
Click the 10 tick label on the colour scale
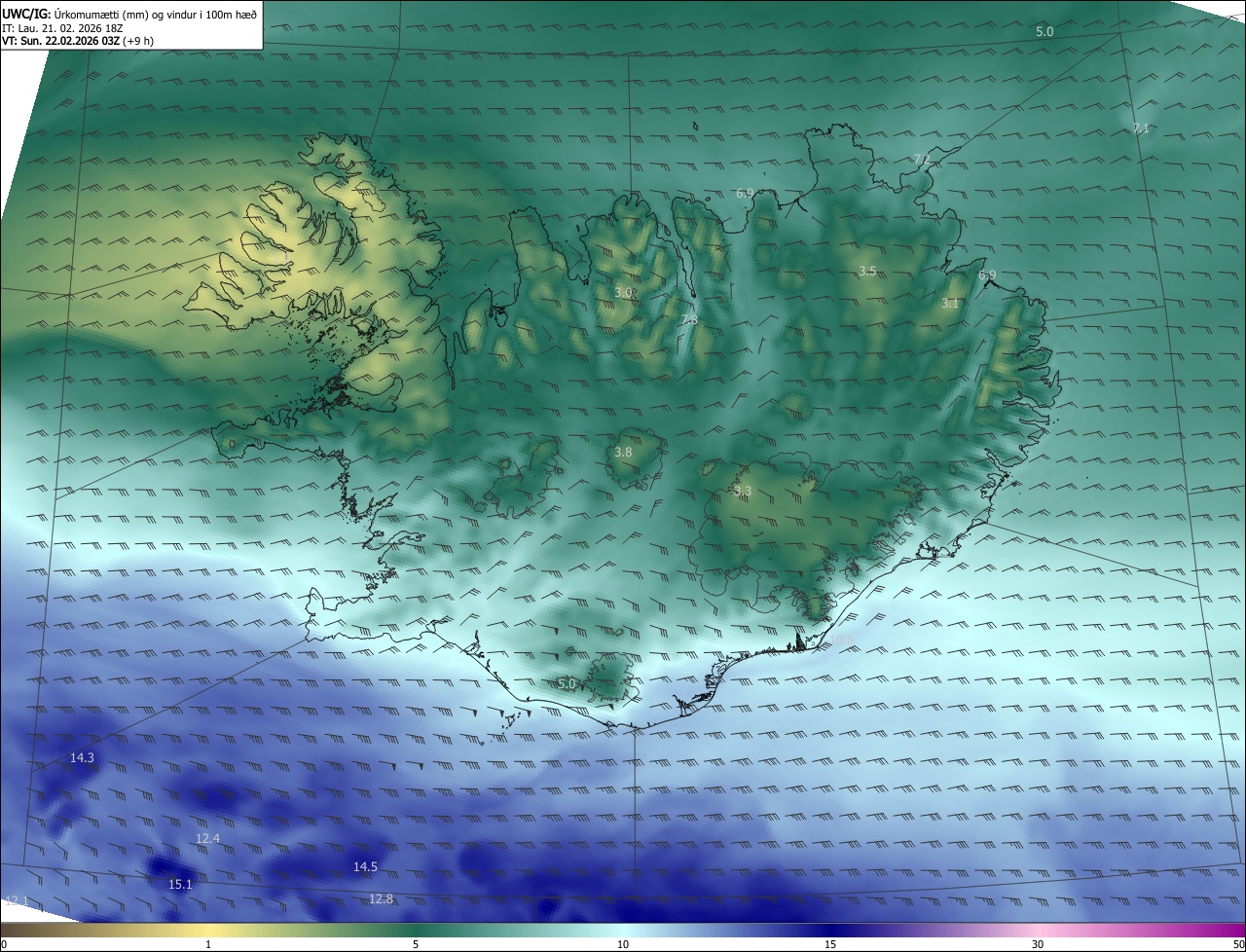[623, 944]
